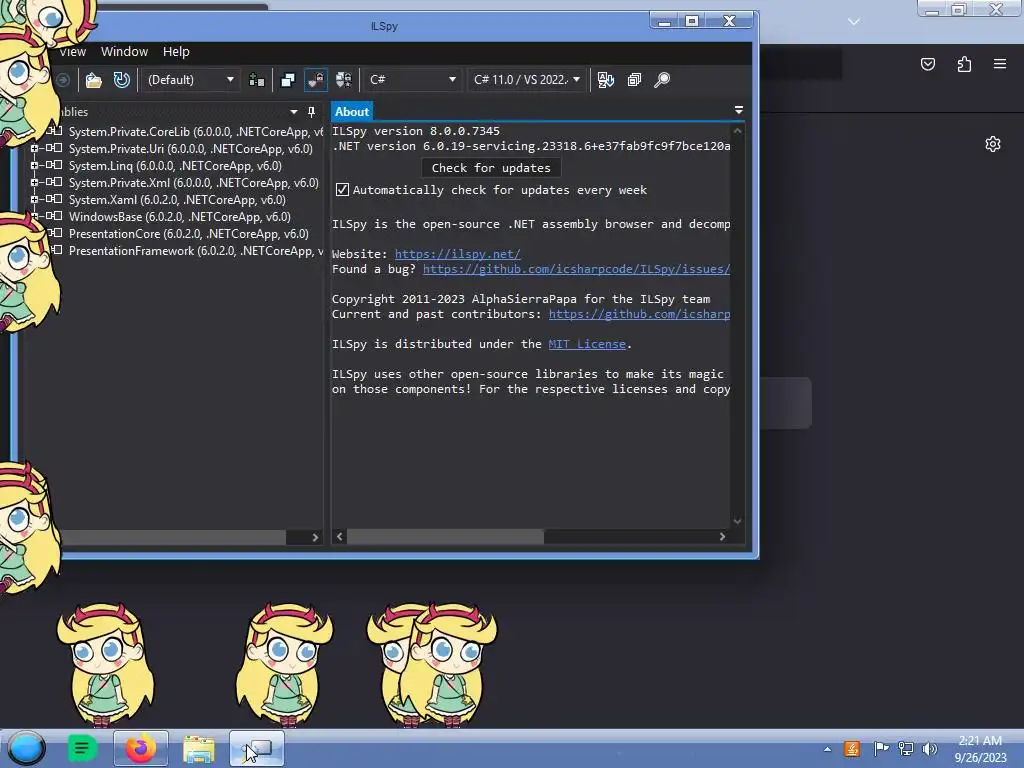
Task: Open the green chat app on taskbar
Action: click(x=82, y=748)
